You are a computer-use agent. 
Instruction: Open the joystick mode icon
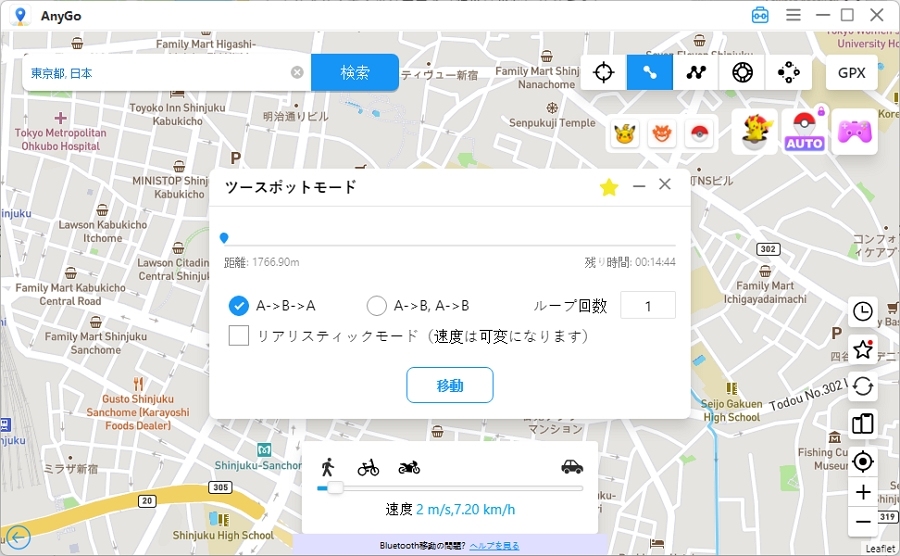pyautogui.click(x=788, y=72)
